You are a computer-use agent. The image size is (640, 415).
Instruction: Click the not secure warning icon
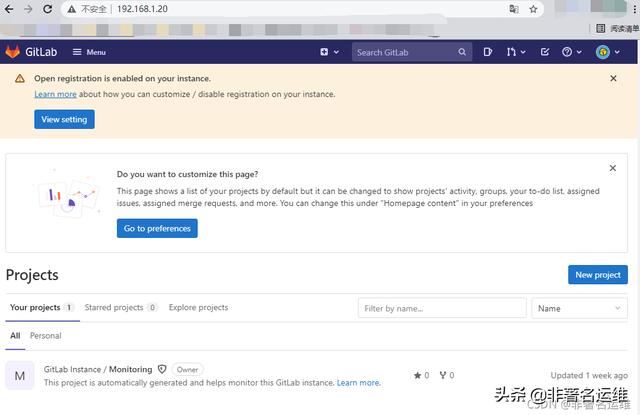[x=71, y=9]
